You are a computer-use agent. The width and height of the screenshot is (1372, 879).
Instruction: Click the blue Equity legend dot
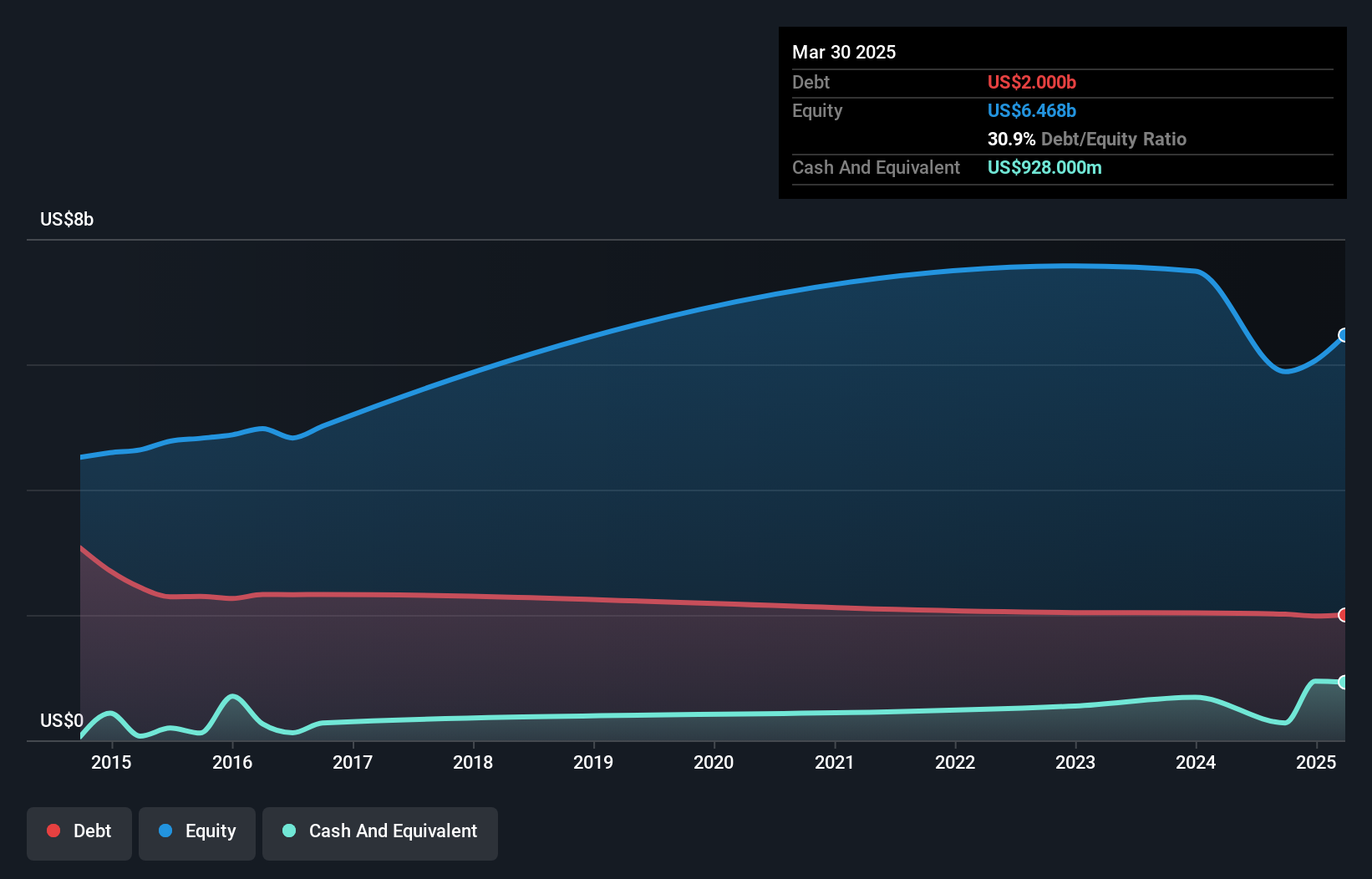tap(165, 831)
